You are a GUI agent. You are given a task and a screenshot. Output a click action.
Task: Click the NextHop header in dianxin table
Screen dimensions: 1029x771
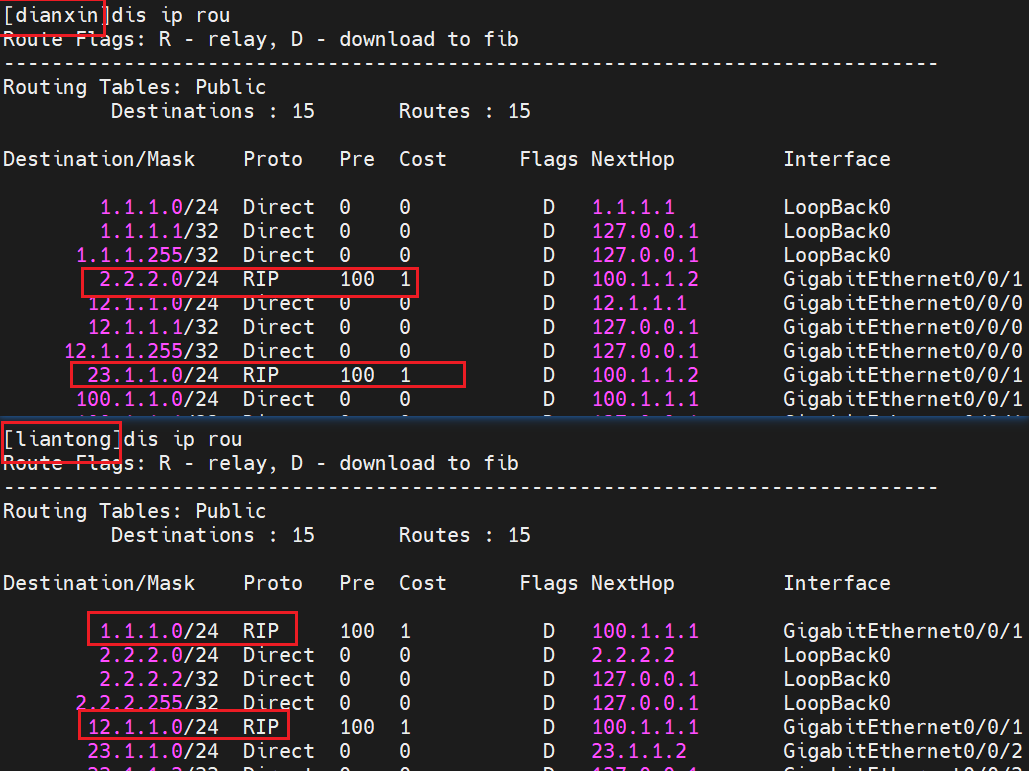pyautogui.click(x=632, y=159)
